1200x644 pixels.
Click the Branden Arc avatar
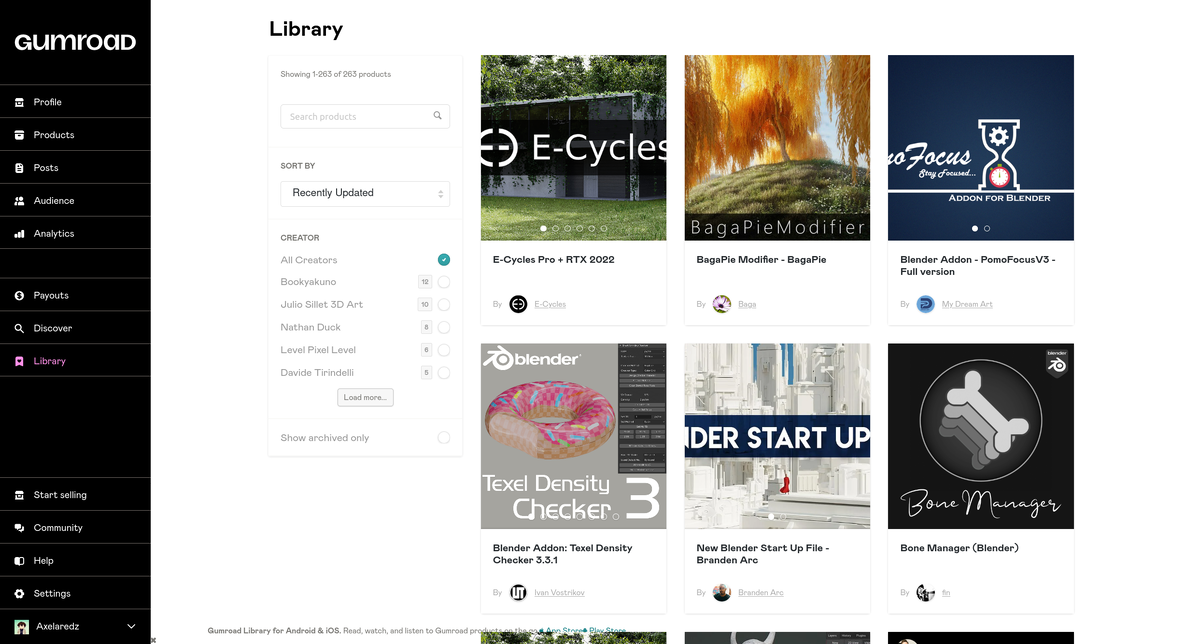(722, 592)
